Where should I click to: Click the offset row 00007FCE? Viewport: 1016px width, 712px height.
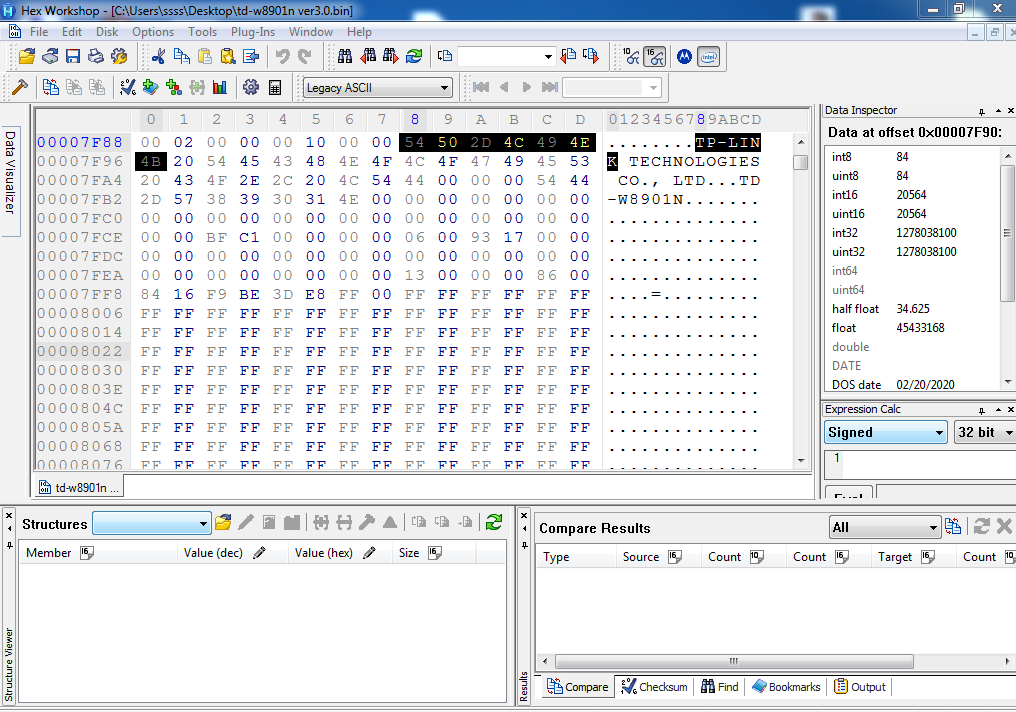(x=80, y=237)
